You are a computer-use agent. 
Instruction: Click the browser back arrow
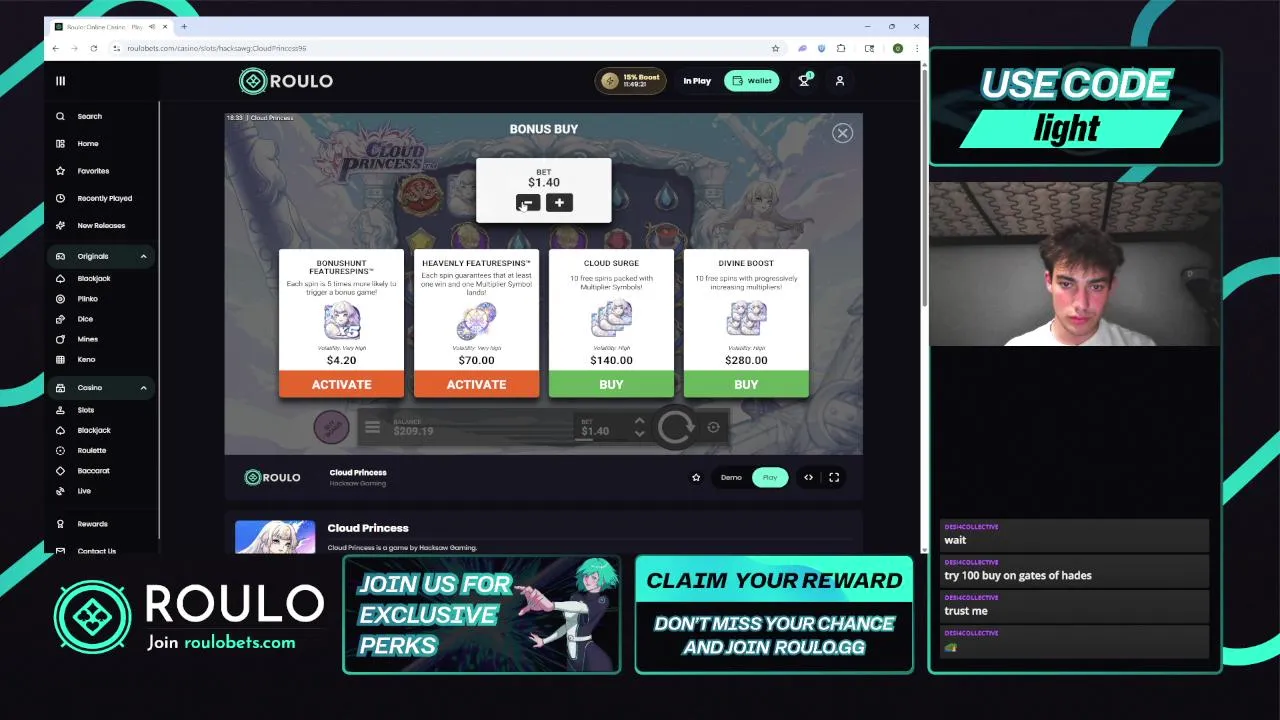56,48
